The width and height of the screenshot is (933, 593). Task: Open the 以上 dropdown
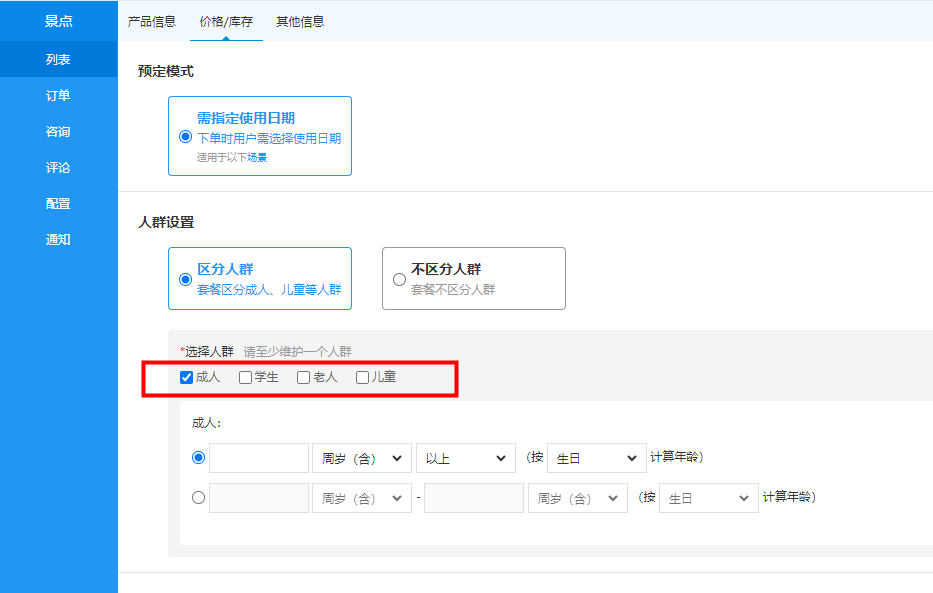click(465, 458)
